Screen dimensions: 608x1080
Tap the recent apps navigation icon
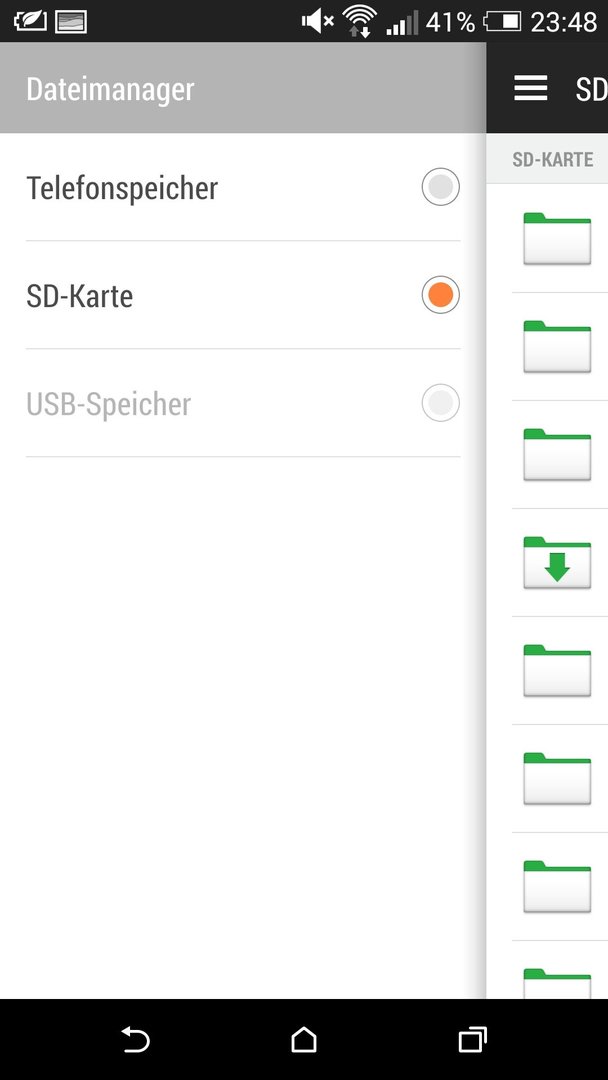click(472, 1039)
